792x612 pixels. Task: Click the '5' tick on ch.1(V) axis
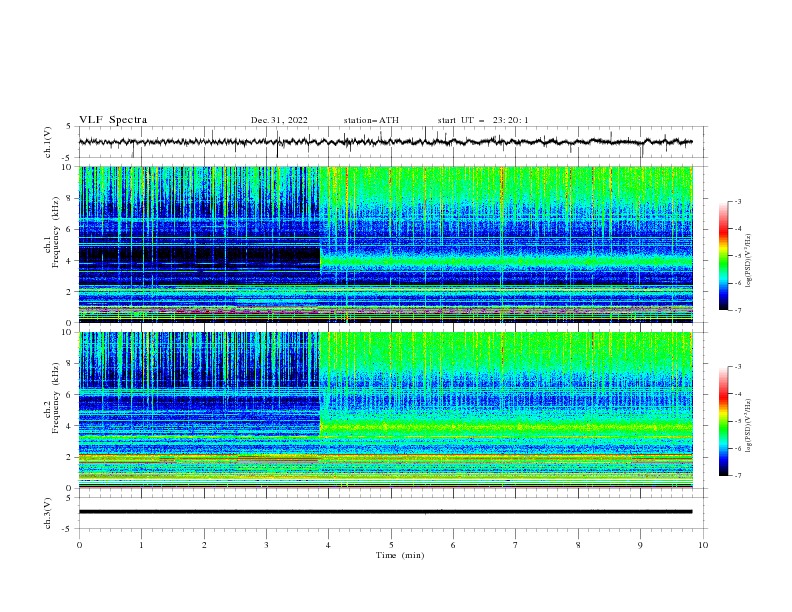coord(68,126)
